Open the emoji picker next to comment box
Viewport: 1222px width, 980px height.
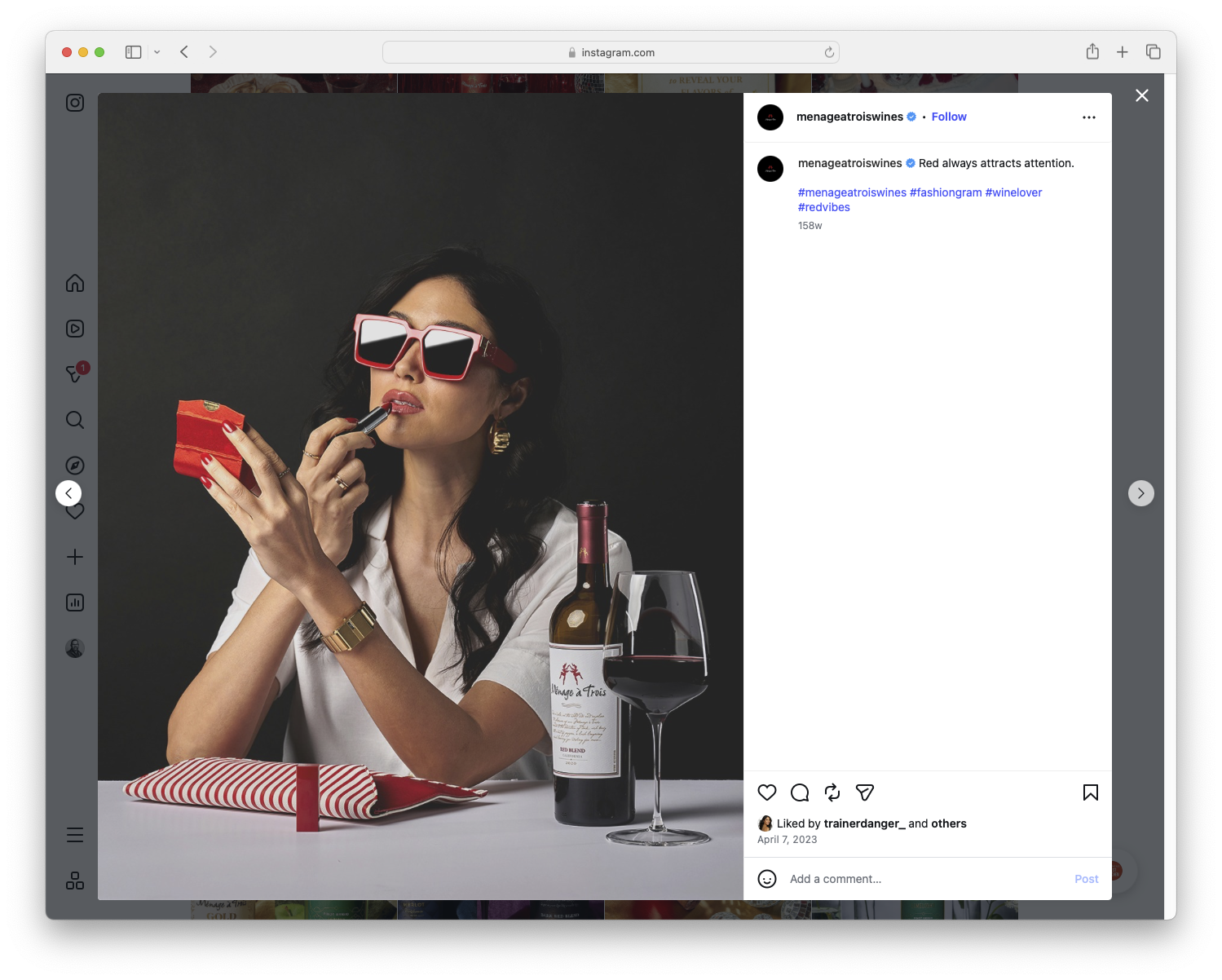[767, 879]
